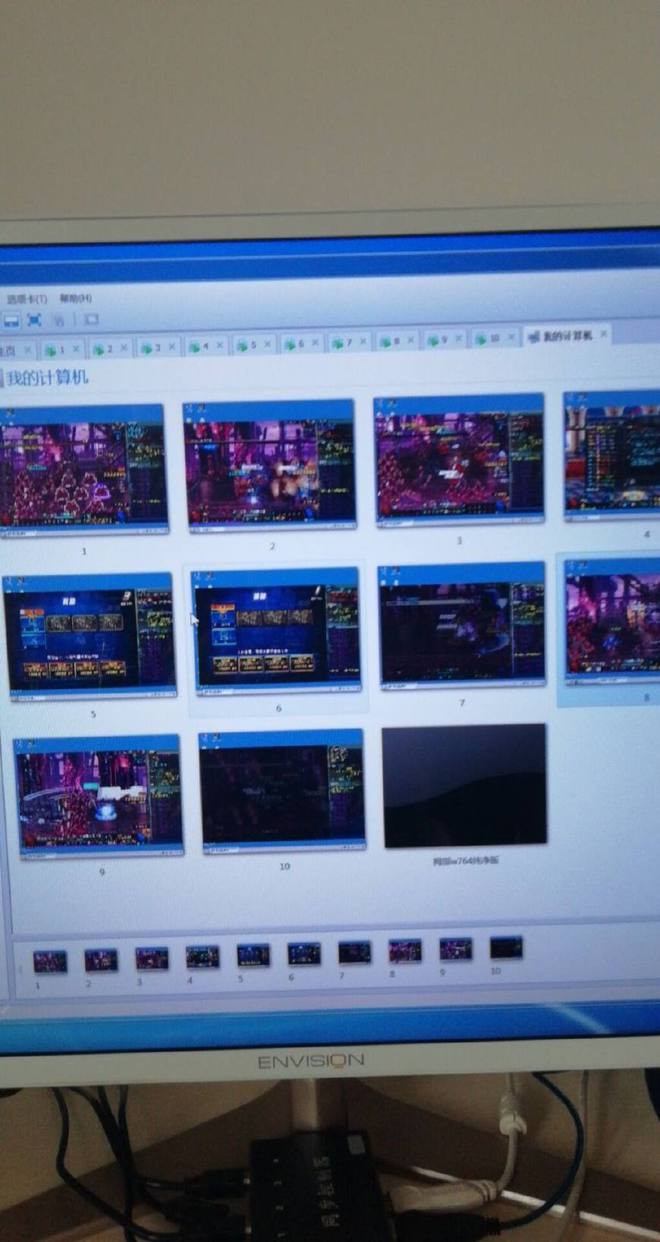660x1242 pixels.
Task: Select small thumbnail 1 in bottom strip
Action: (50, 962)
